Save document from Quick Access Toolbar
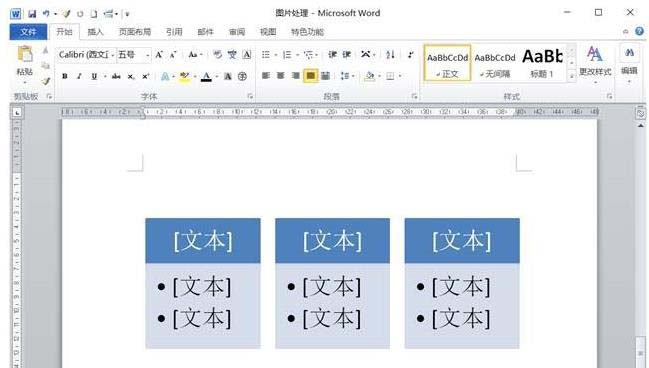 [32, 14]
